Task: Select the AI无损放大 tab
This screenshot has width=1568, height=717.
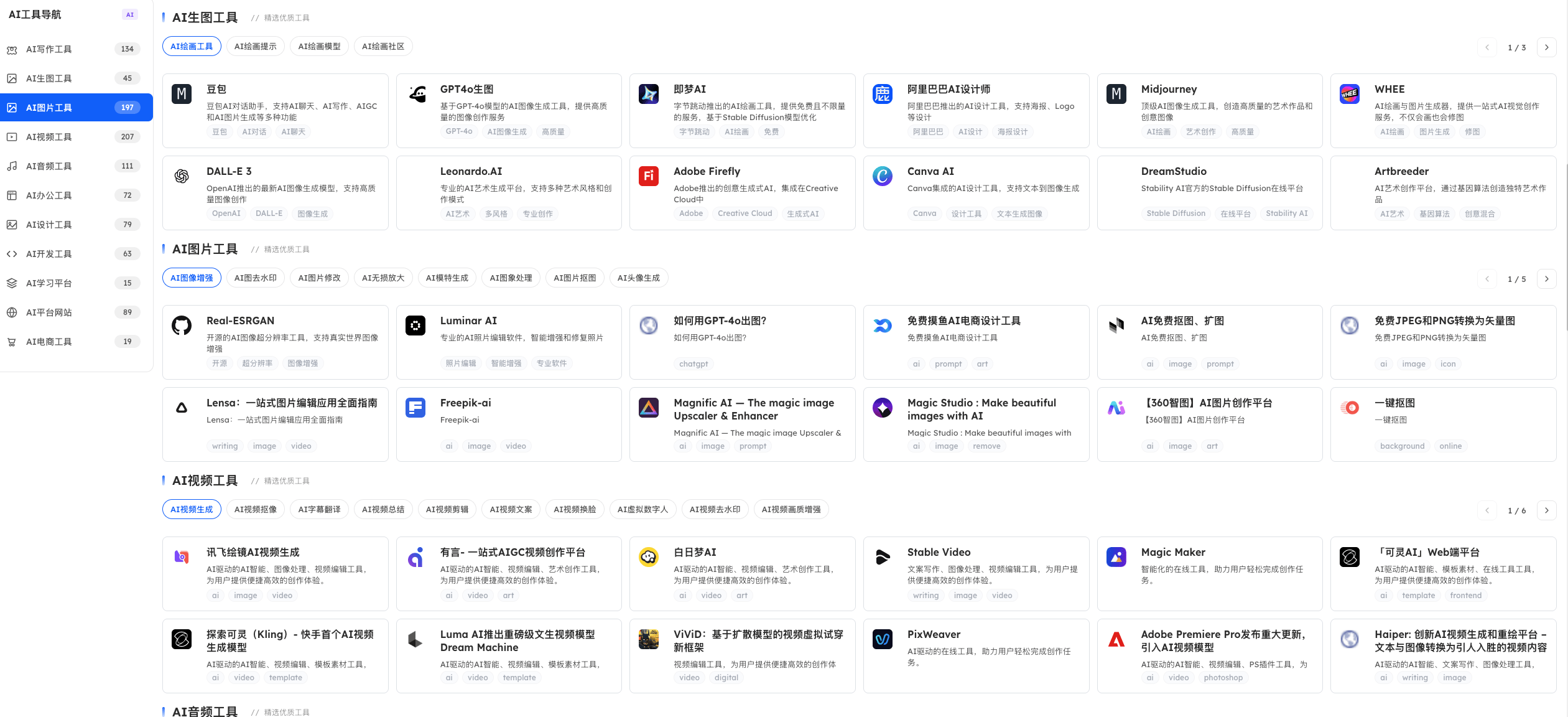Action: click(383, 278)
